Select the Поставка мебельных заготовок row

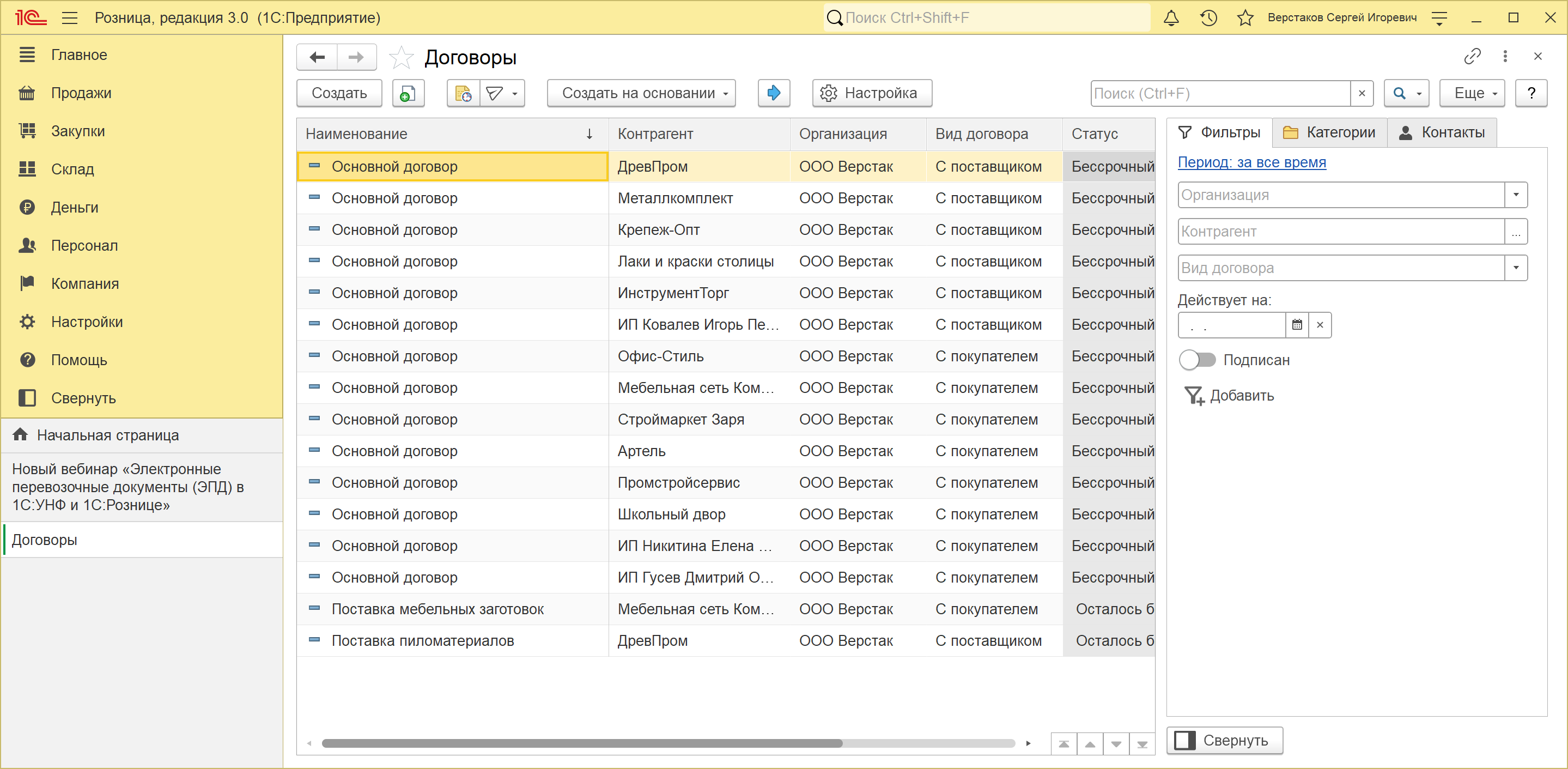point(726,609)
